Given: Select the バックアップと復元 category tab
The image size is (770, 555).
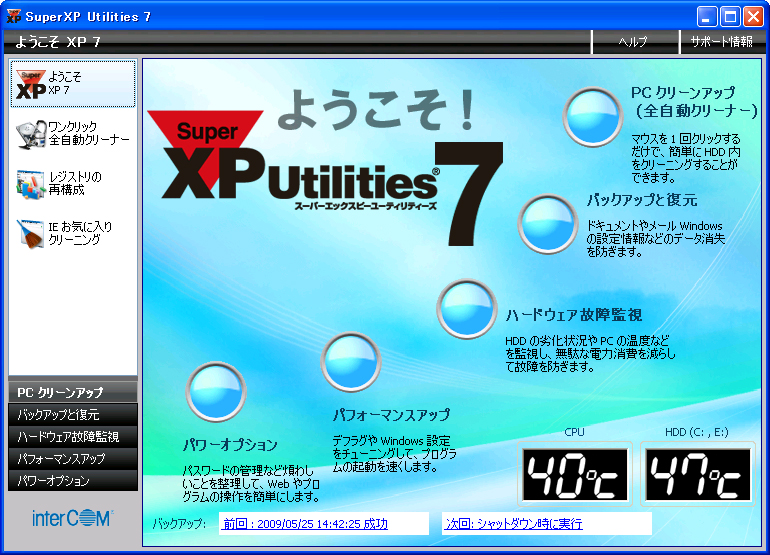Looking at the screenshot, I should (73, 415).
